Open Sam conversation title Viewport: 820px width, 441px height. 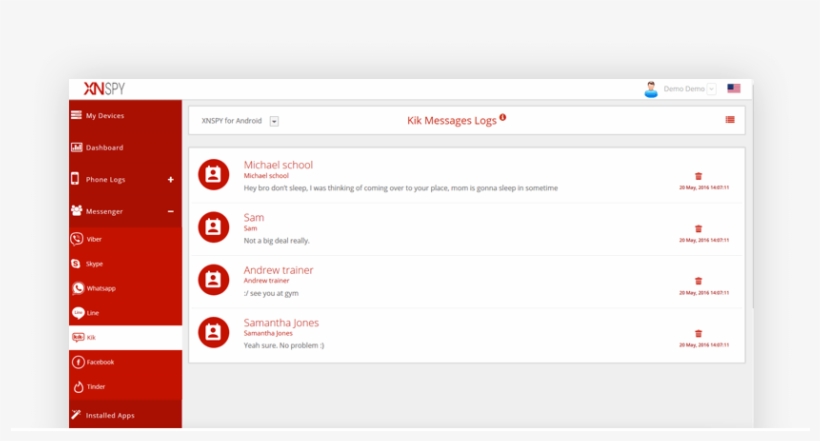pyautogui.click(x=254, y=217)
